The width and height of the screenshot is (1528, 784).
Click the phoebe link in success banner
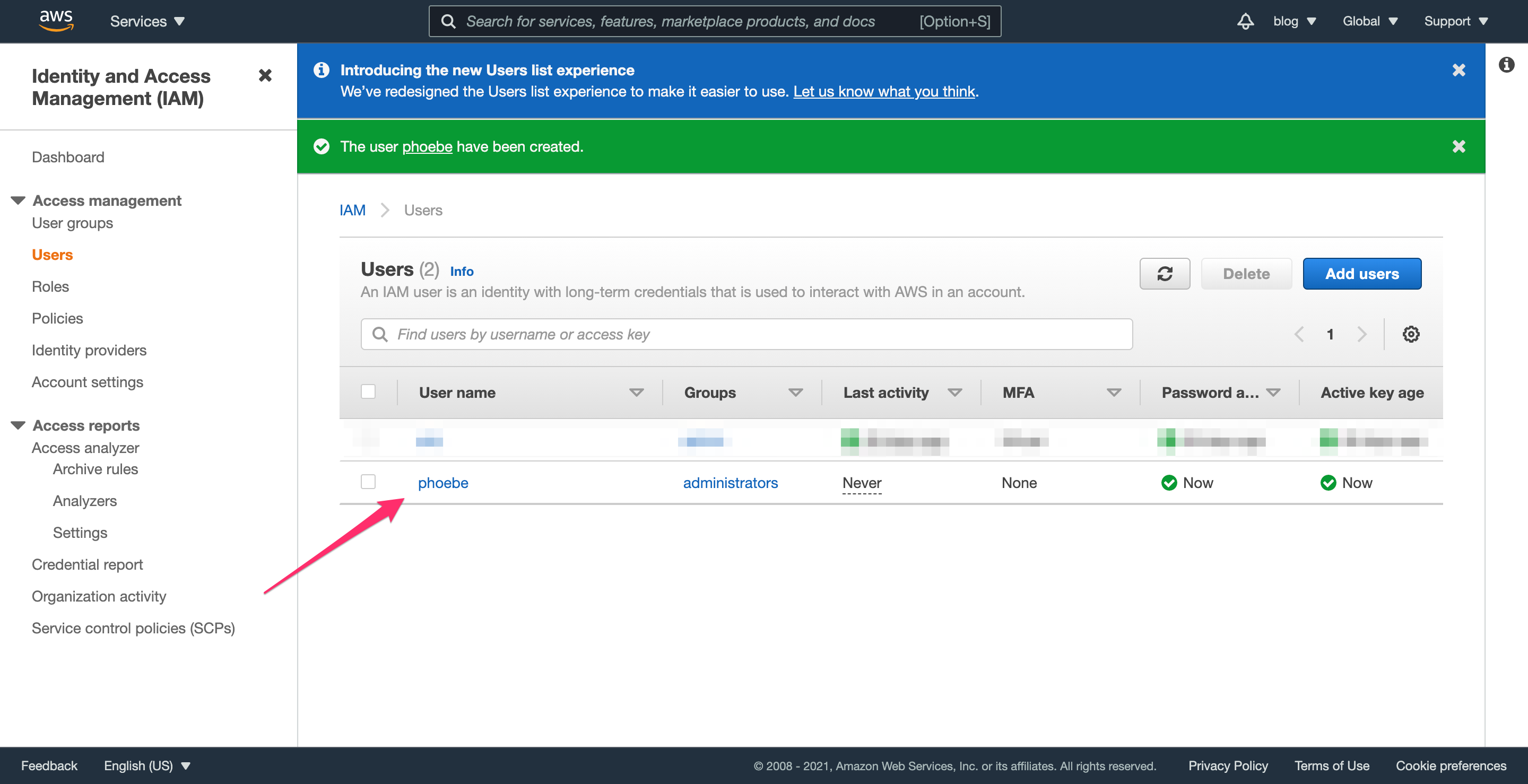pyautogui.click(x=427, y=146)
